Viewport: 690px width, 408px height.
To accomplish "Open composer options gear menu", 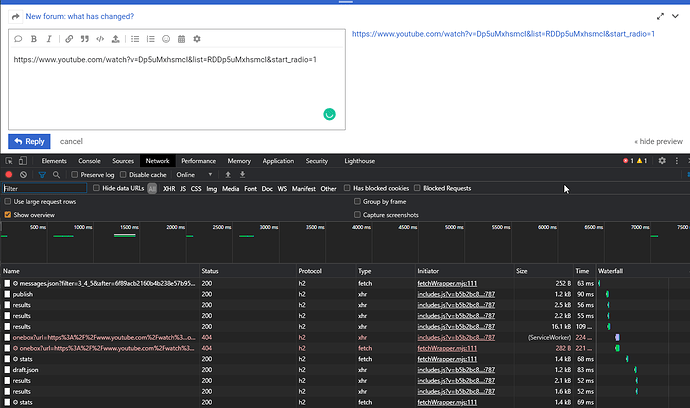I will click(197, 39).
